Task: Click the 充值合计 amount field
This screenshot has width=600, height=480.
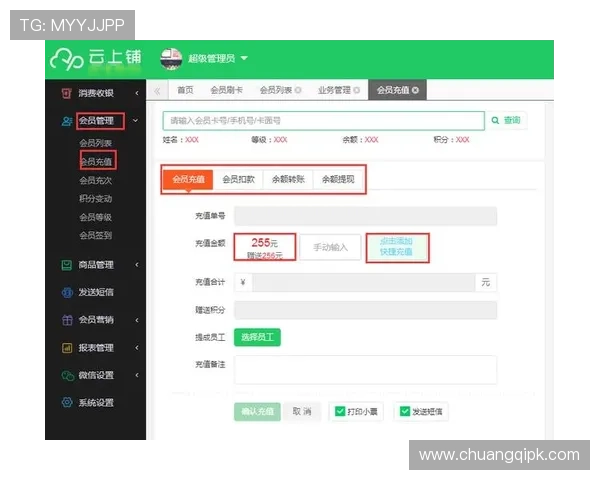Action: point(364,282)
